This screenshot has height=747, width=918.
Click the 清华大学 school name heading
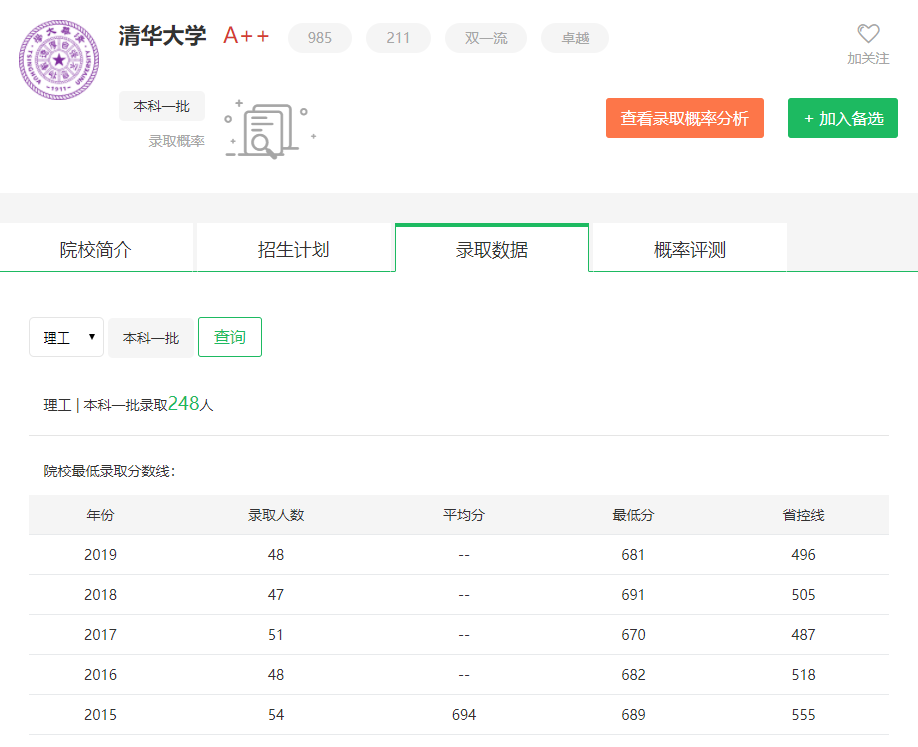(x=162, y=36)
